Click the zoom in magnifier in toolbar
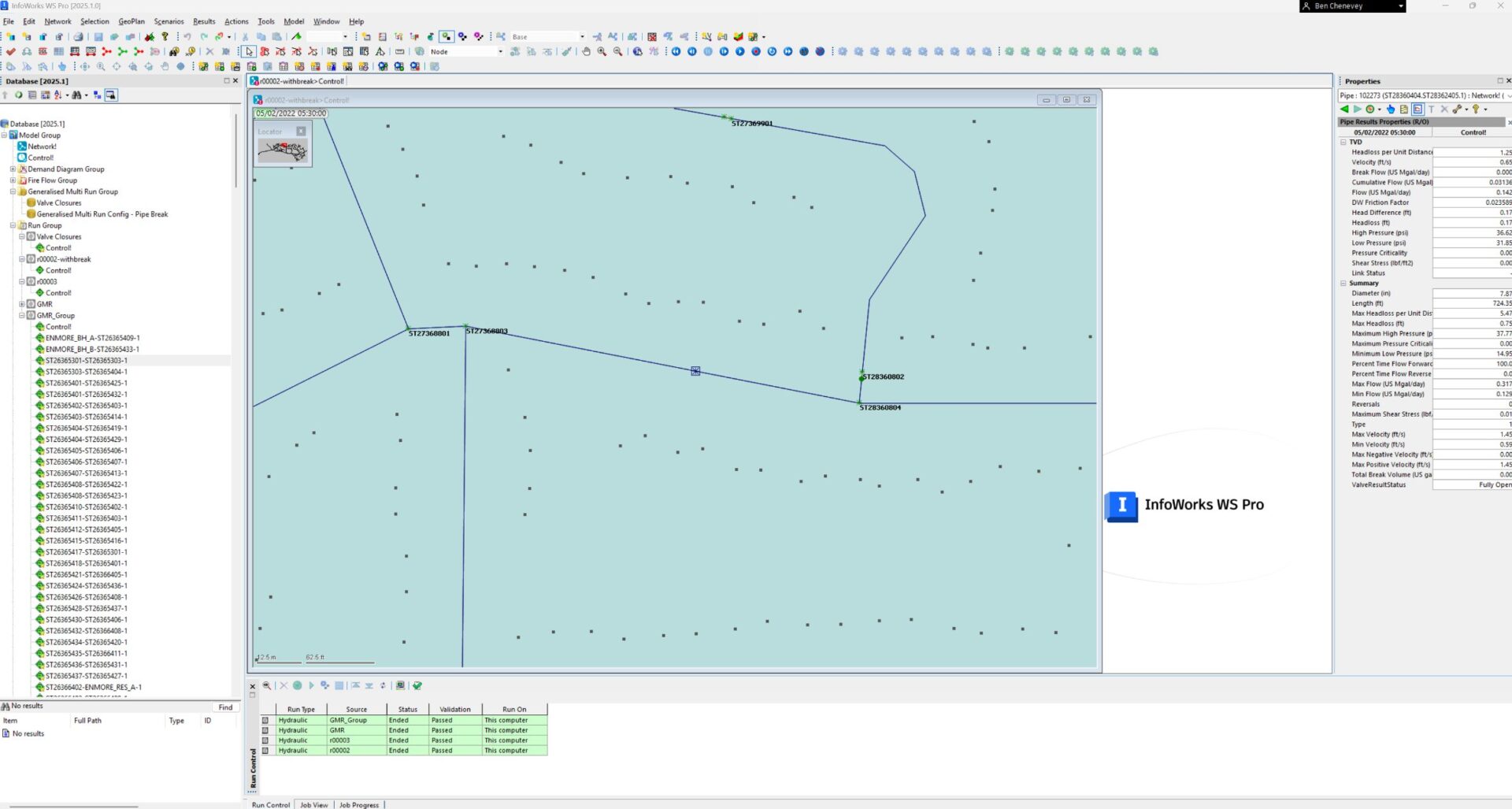The image size is (1512, 809). pyautogui.click(x=602, y=52)
